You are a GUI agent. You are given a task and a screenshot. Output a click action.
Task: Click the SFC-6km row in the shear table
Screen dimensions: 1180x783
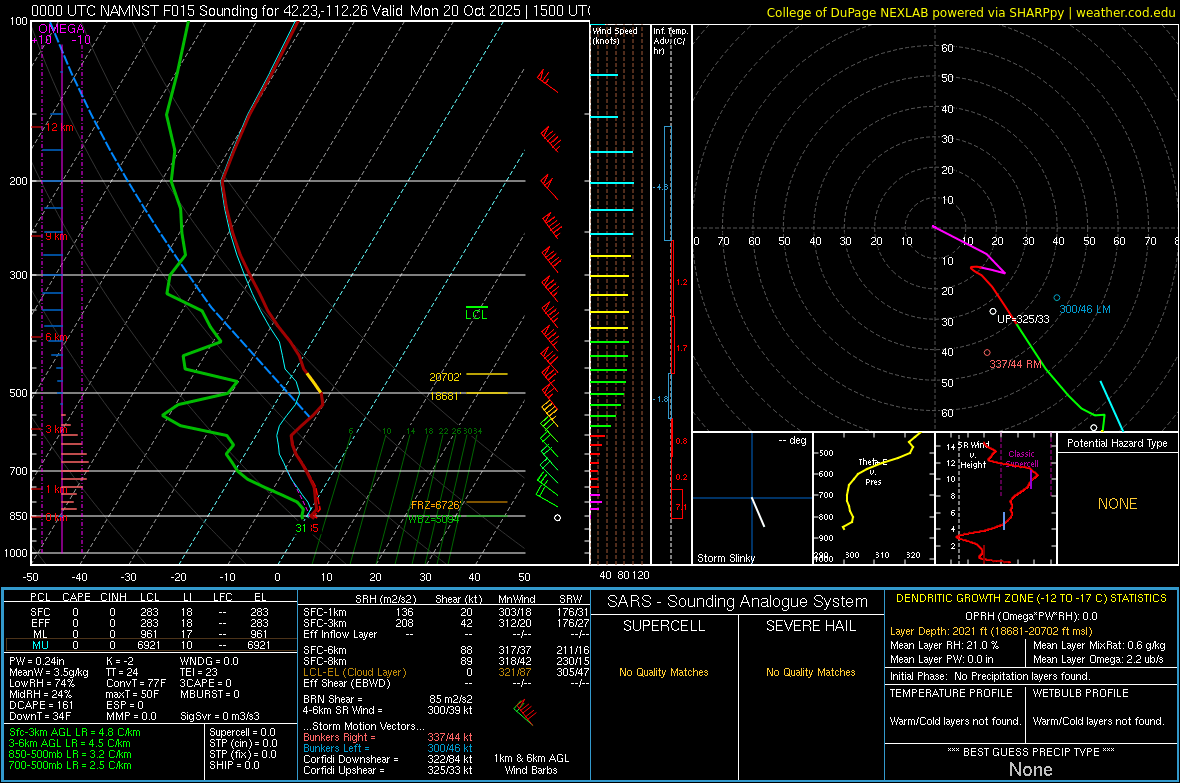[446, 650]
